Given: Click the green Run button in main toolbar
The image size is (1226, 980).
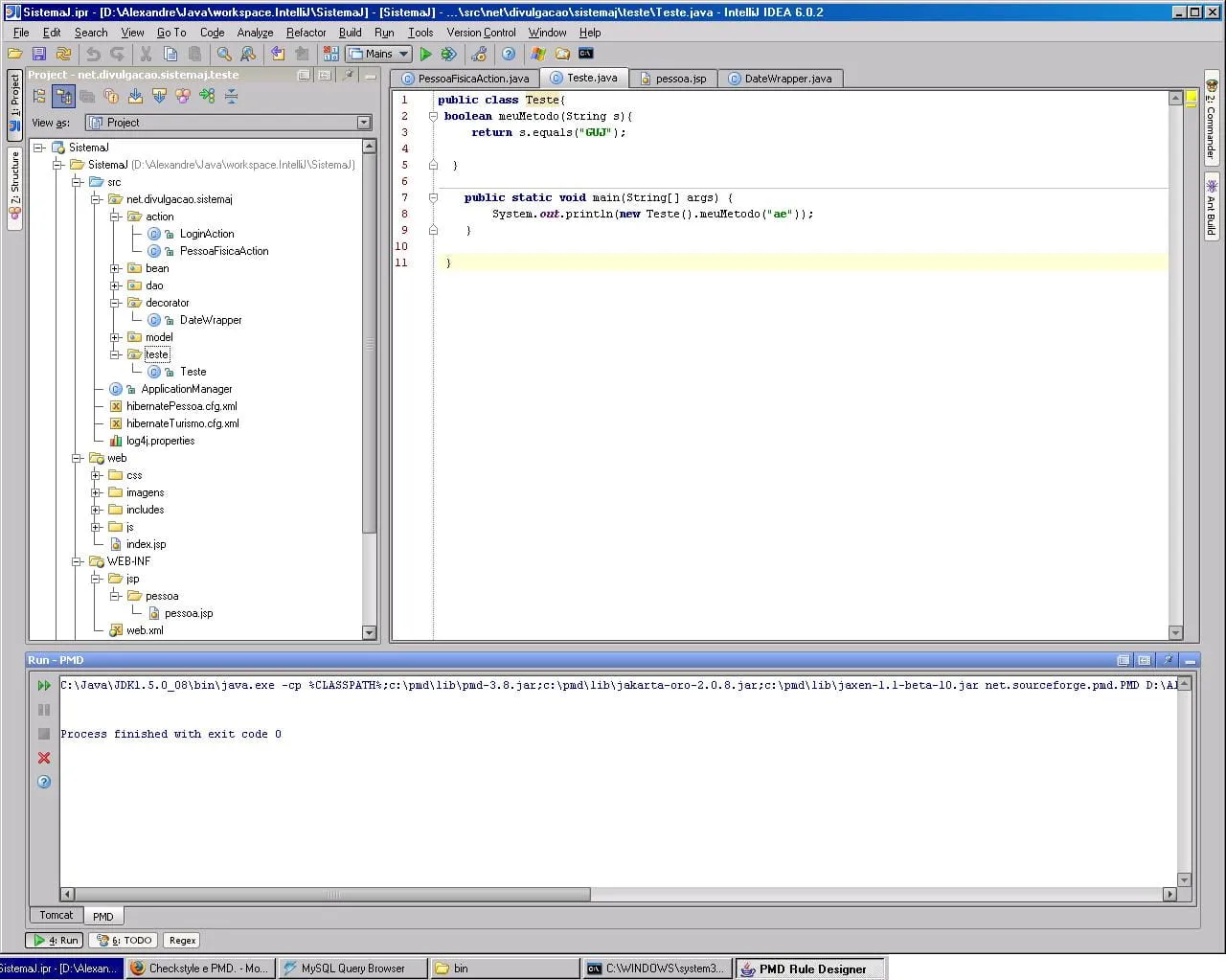Looking at the screenshot, I should (x=426, y=55).
